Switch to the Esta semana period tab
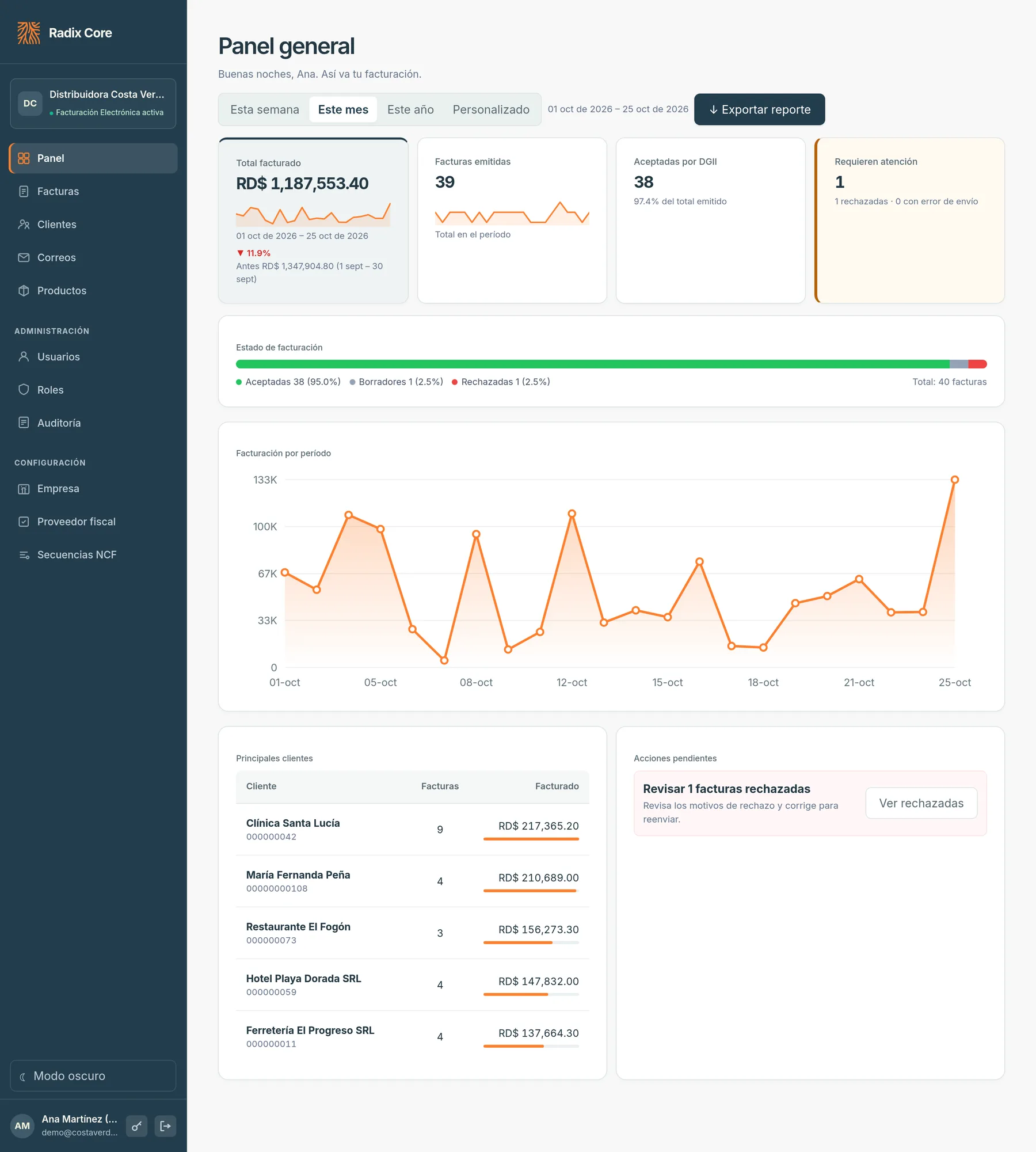 [x=265, y=109]
